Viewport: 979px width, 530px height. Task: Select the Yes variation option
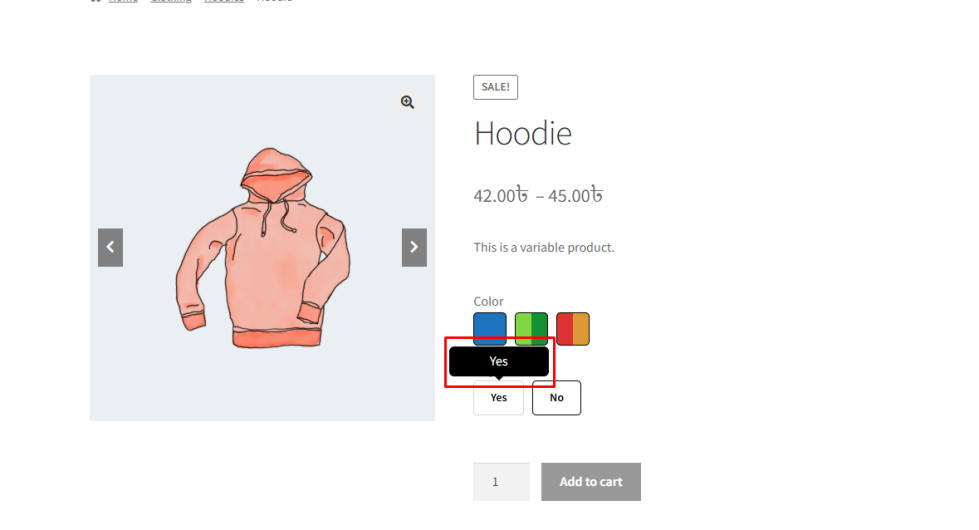pos(498,398)
